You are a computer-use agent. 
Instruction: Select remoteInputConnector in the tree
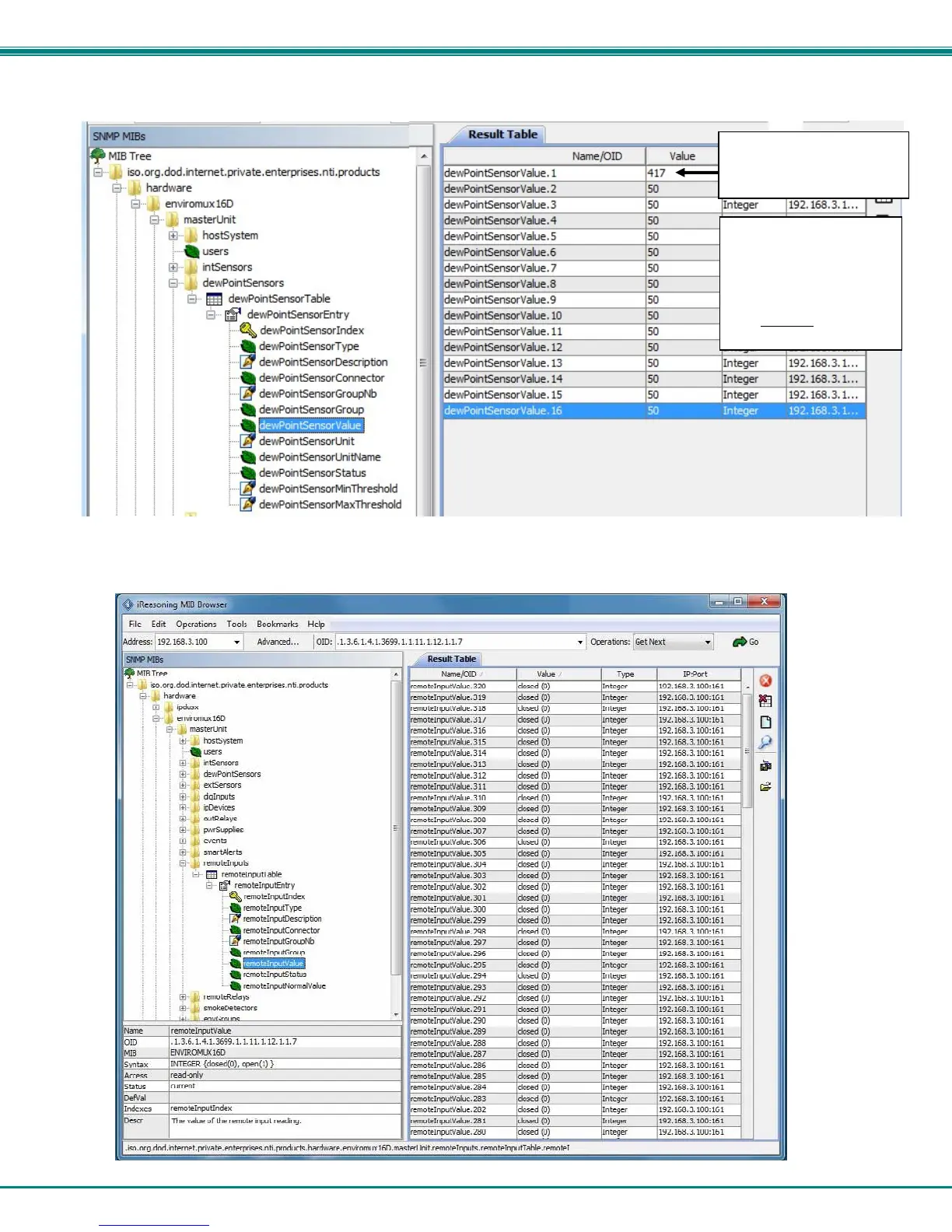[x=282, y=930]
